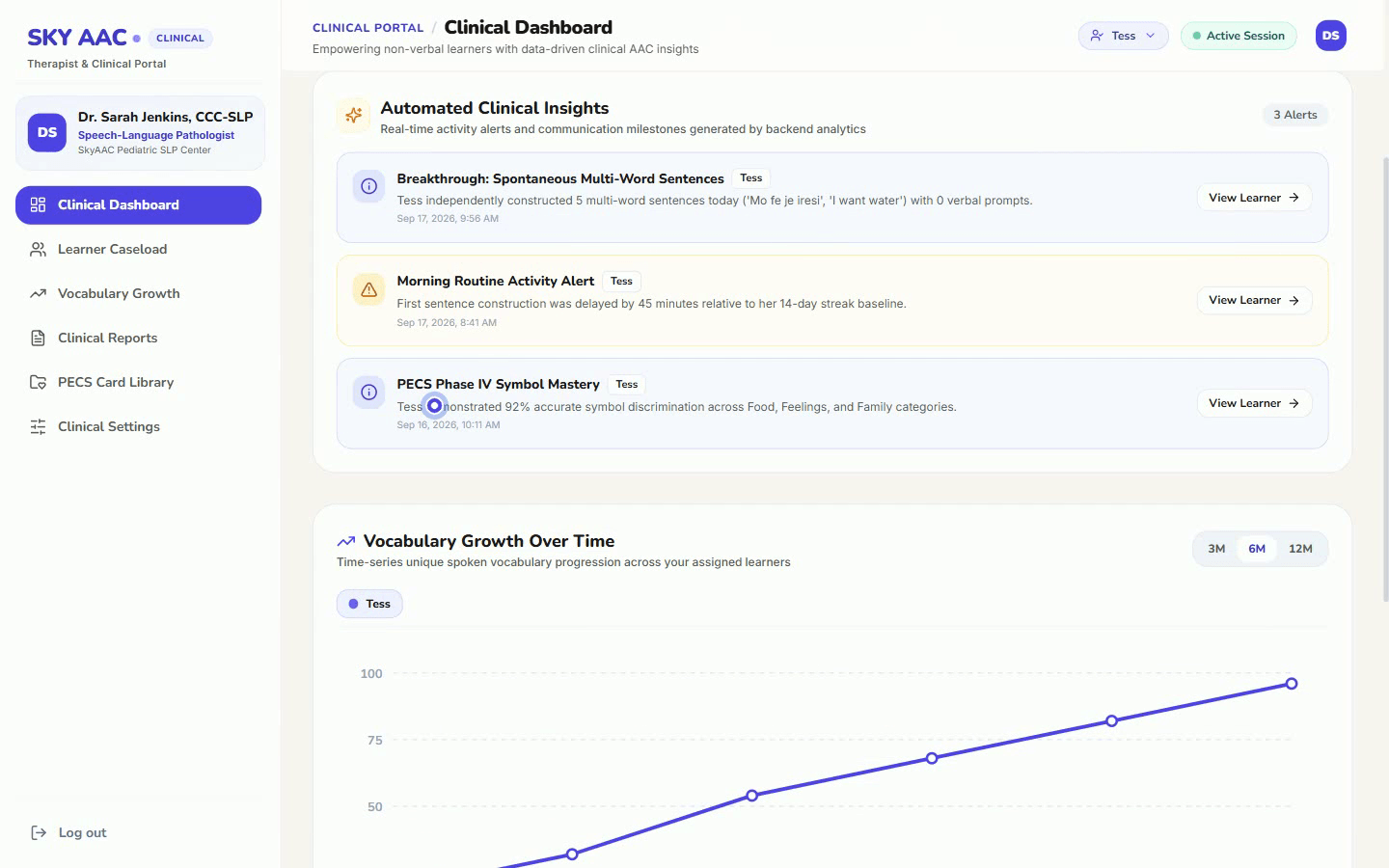
Task: Select the 6M time range
Action: pyautogui.click(x=1257, y=549)
